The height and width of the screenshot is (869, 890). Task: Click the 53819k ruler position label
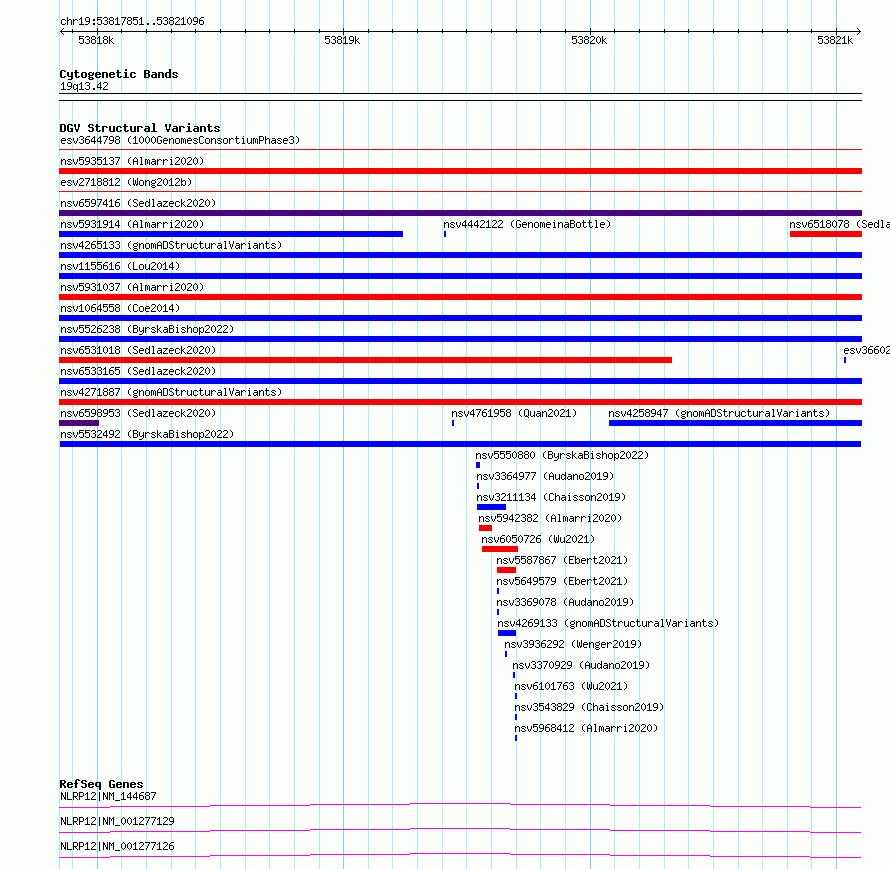pyautogui.click(x=342, y=40)
